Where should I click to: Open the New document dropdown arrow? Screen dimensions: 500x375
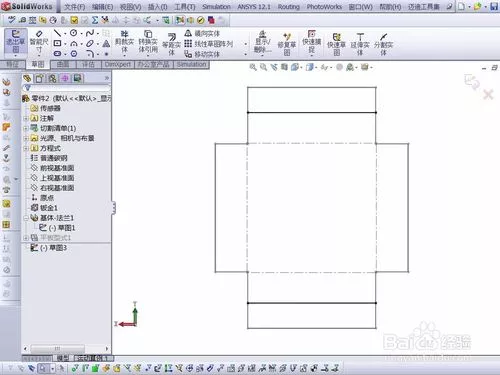469,7
